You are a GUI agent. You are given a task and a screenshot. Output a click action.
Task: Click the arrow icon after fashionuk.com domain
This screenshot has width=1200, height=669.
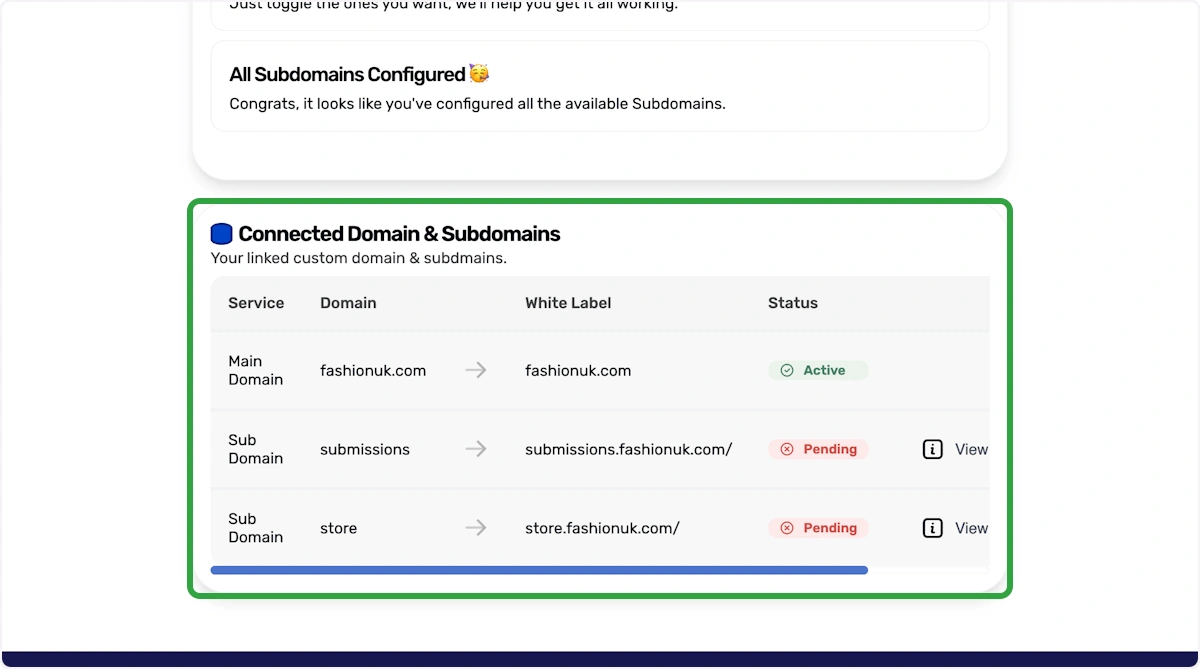(476, 370)
